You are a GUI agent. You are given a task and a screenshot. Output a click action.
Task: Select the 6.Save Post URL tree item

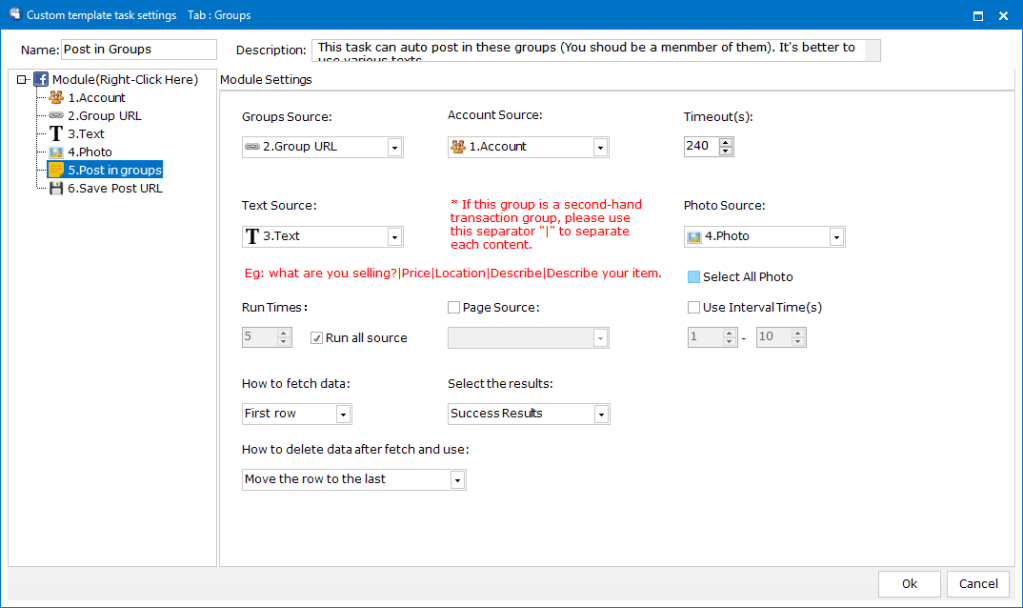114,188
